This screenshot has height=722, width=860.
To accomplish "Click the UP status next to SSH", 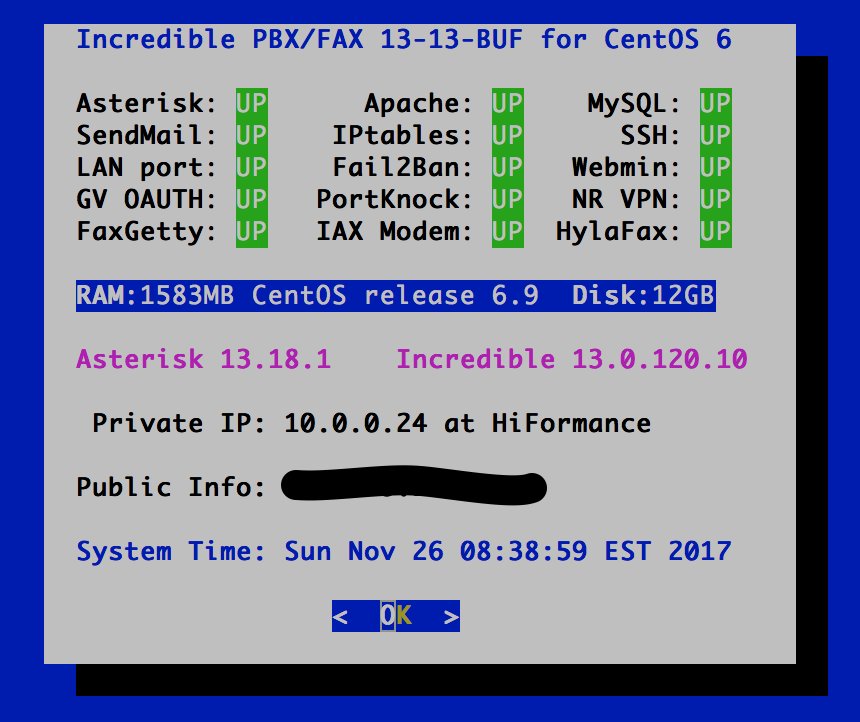I will click(x=716, y=136).
